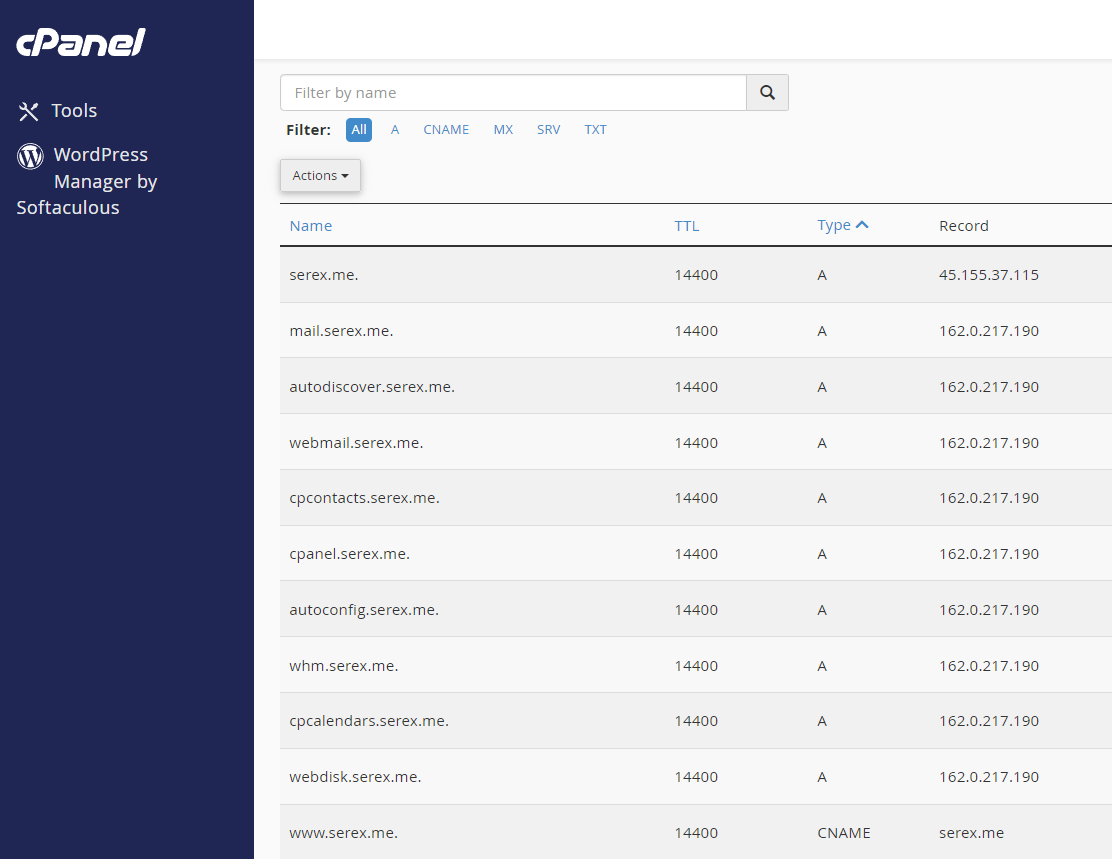Image resolution: width=1112 pixels, height=859 pixels.
Task: Filter records by SRV type
Action: (x=548, y=130)
